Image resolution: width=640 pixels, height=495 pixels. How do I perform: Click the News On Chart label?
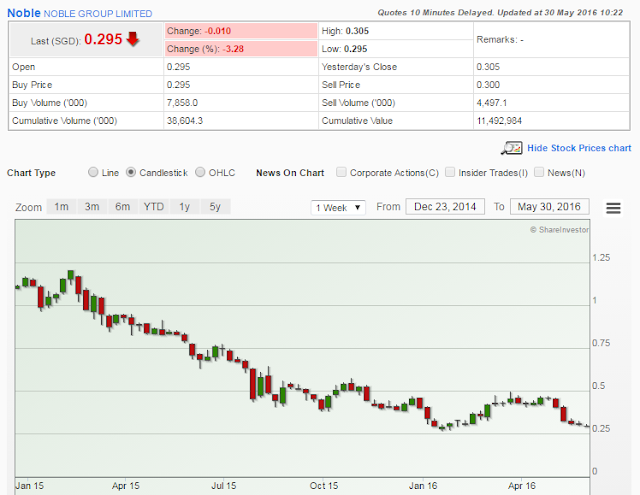[290, 173]
